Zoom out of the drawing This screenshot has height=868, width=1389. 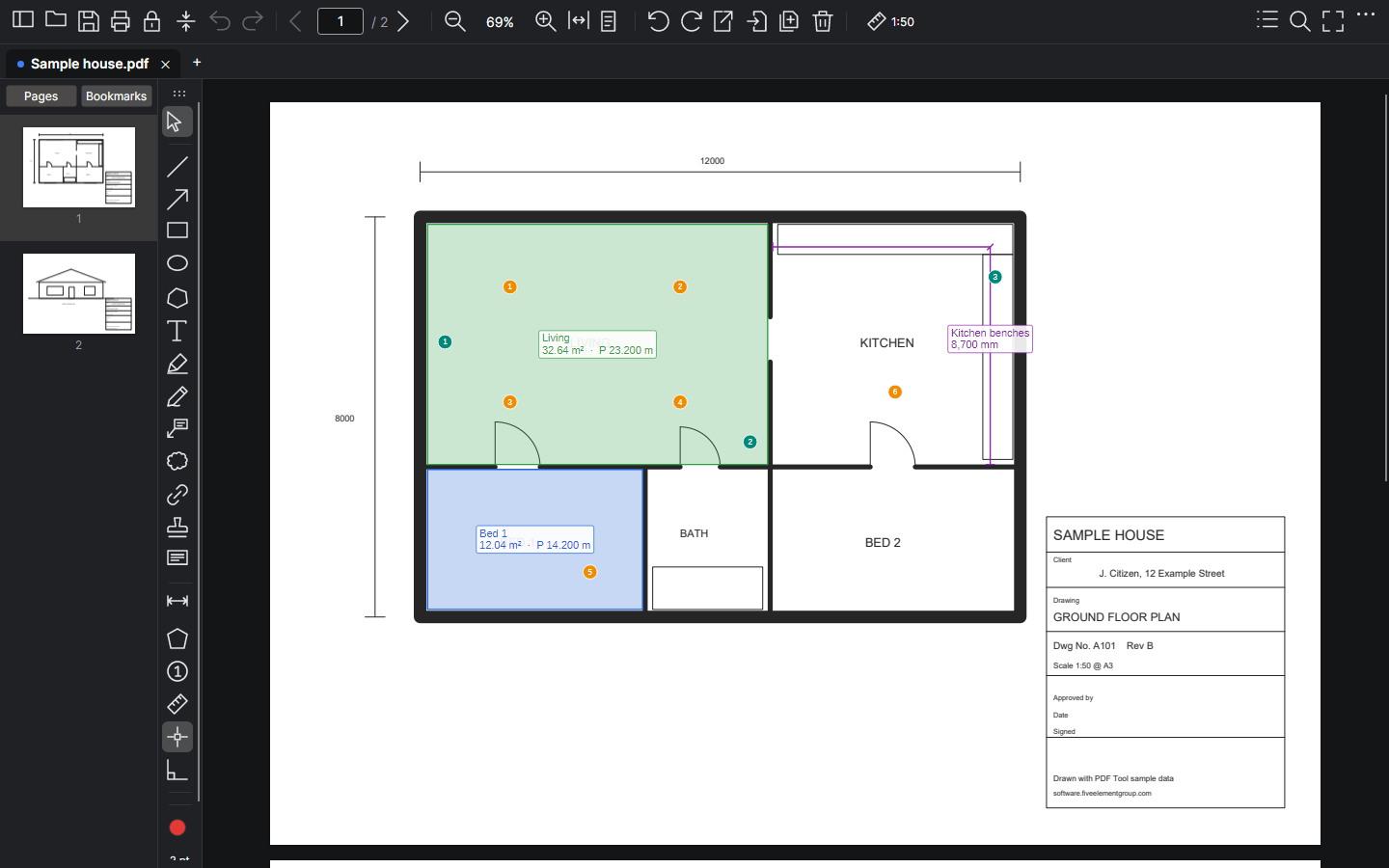(x=454, y=21)
